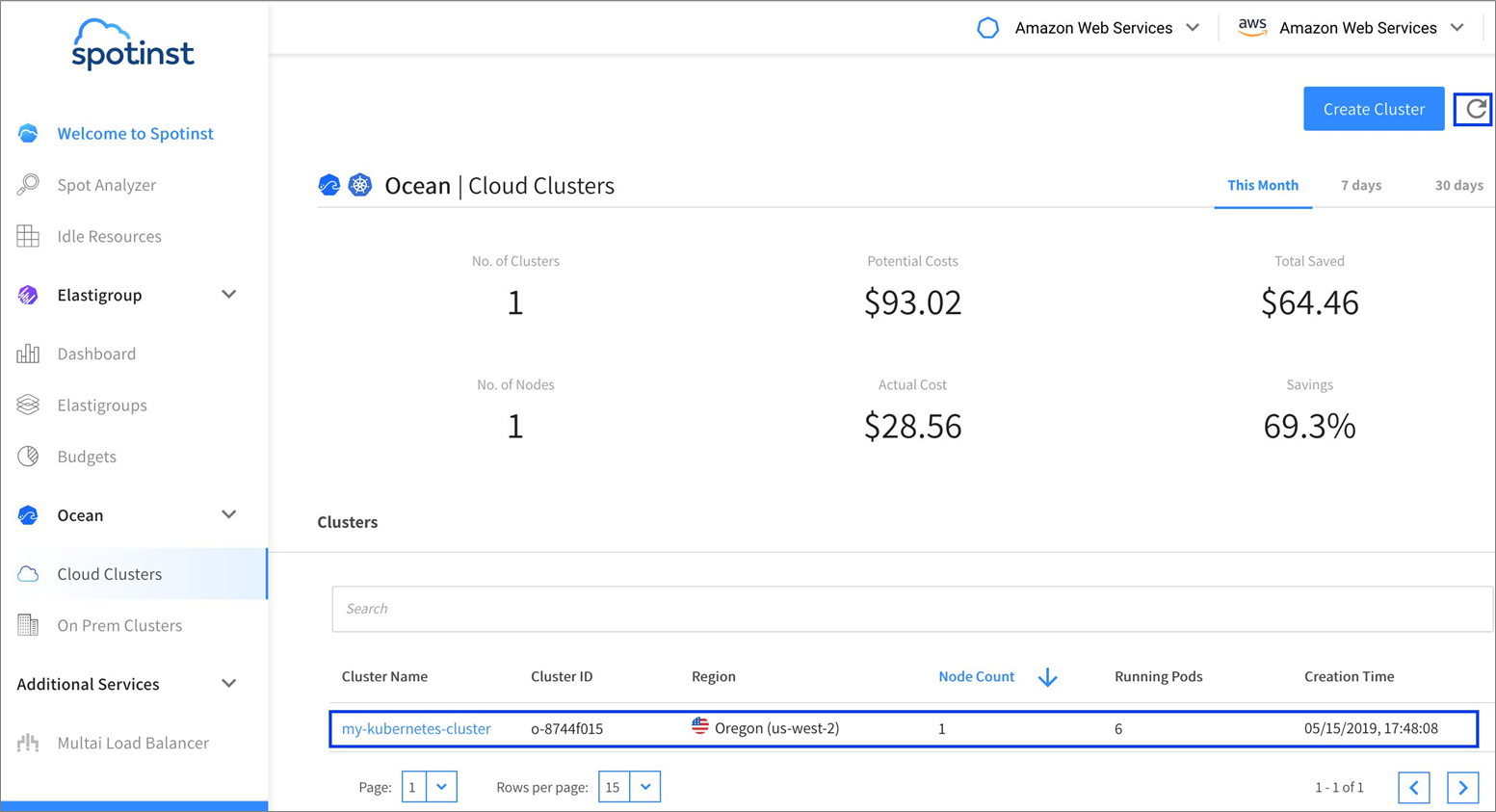This screenshot has height=812, width=1496.
Task: Go to the next page arrow
Action: click(1462, 787)
